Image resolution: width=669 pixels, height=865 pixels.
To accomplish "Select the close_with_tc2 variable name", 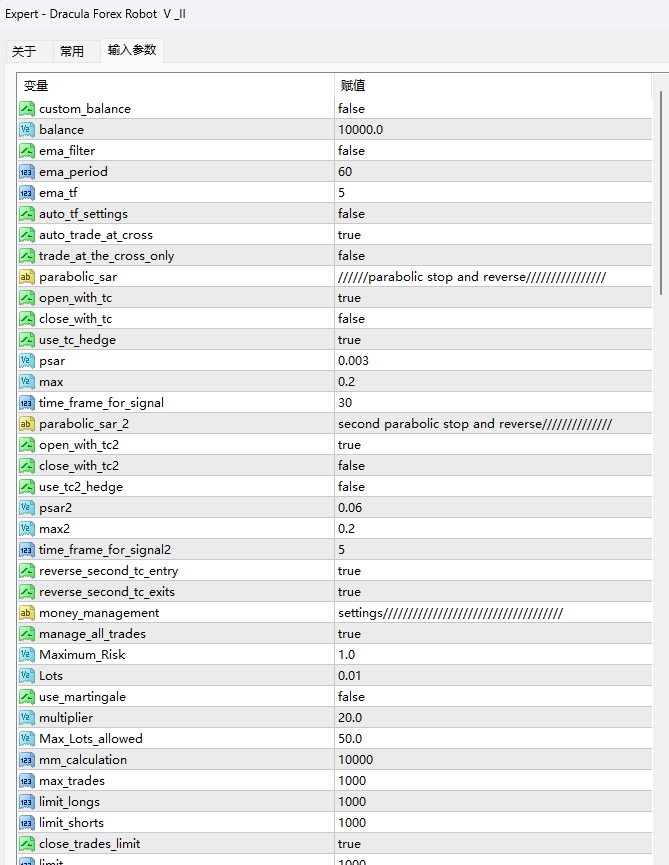I will click(x=79, y=466).
